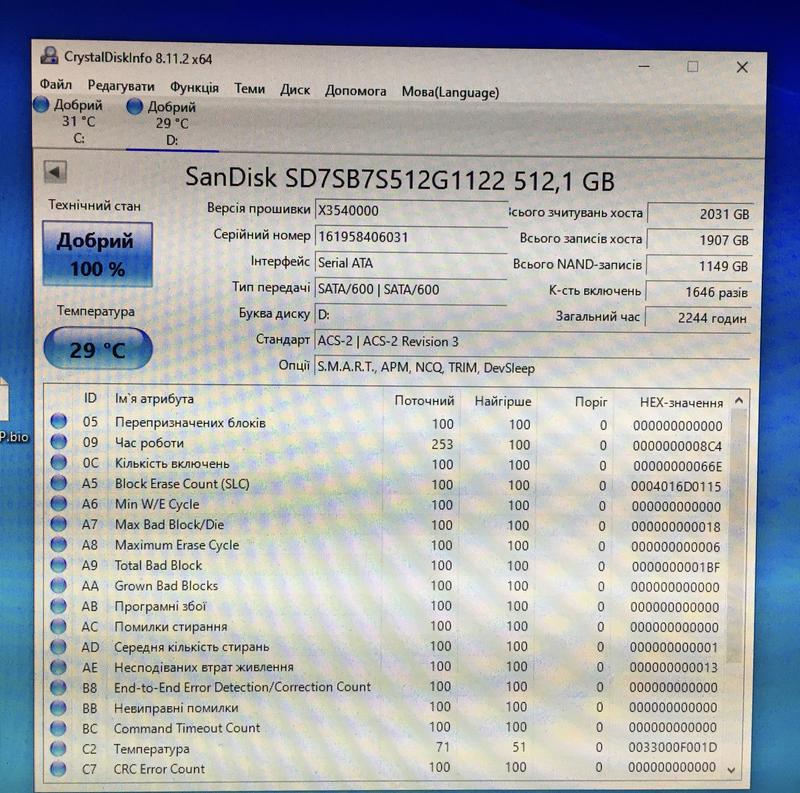This screenshot has width=800, height=793.
Task: Open the Диск menu
Action: point(295,89)
